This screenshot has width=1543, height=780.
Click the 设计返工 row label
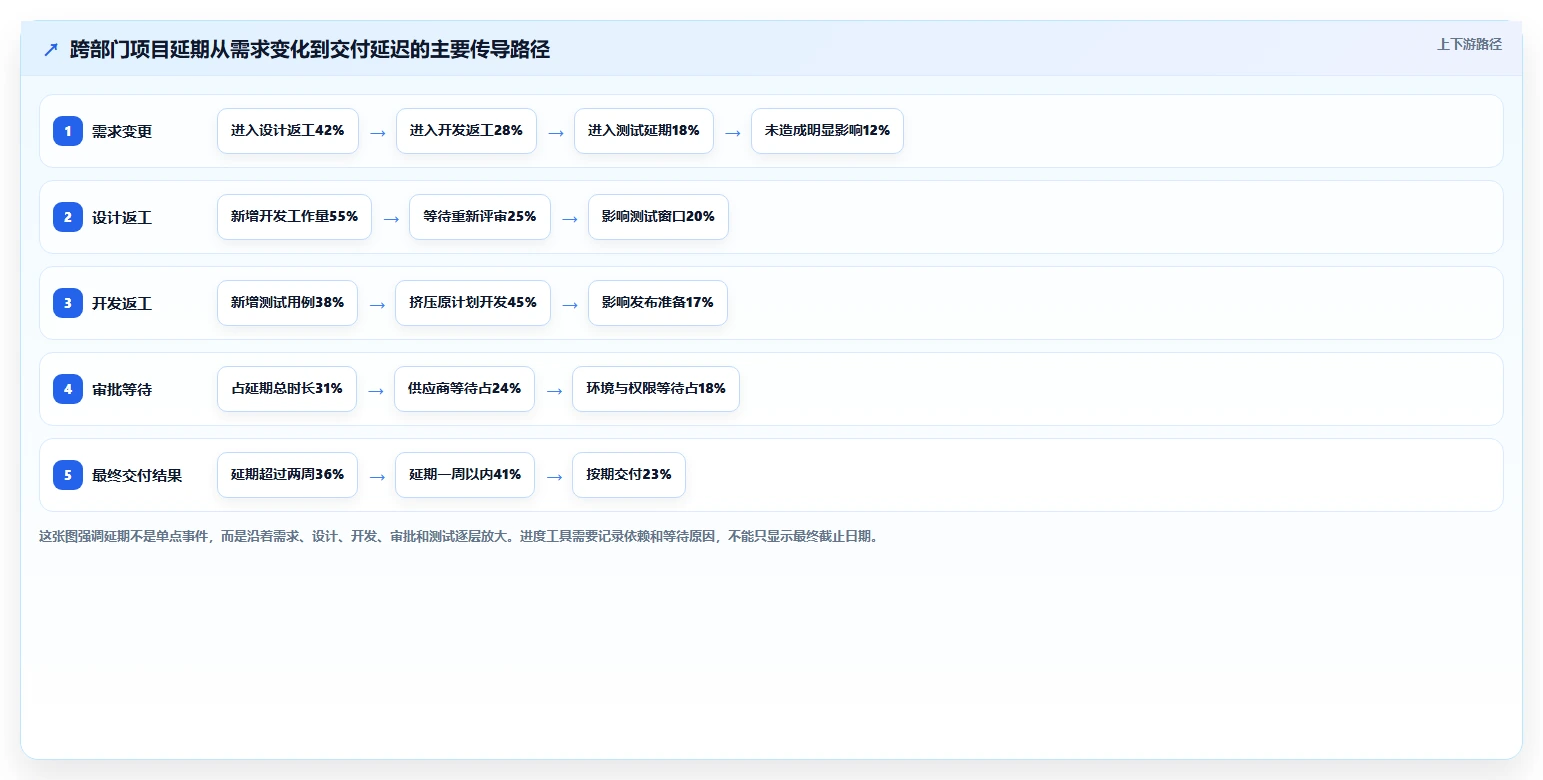pos(122,217)
